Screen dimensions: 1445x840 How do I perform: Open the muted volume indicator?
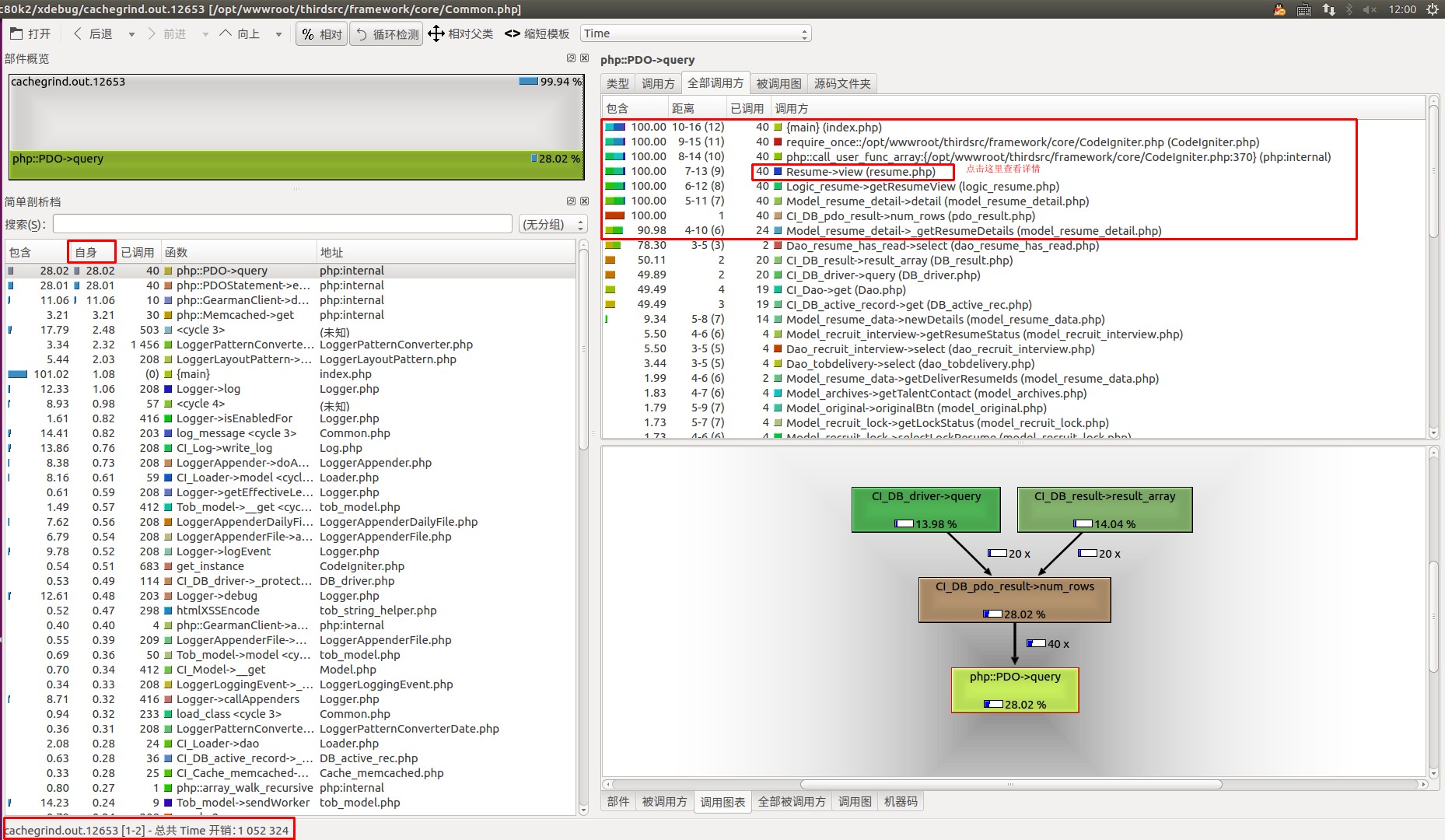coord(1370,9)
